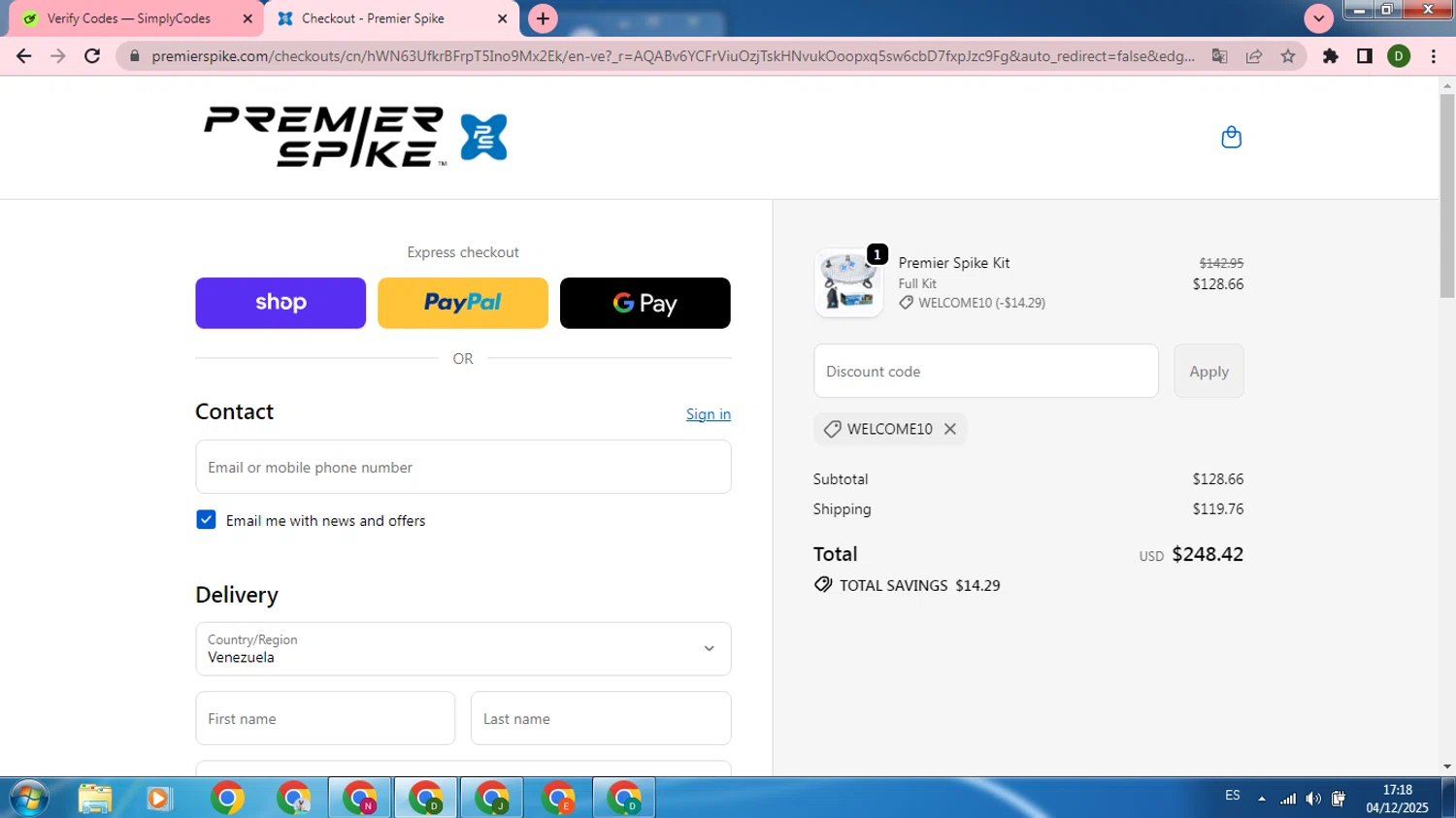The width and height of the screenshot is (1456, 818).
Task: Pay with the Google Pay button
Action: 645,303
